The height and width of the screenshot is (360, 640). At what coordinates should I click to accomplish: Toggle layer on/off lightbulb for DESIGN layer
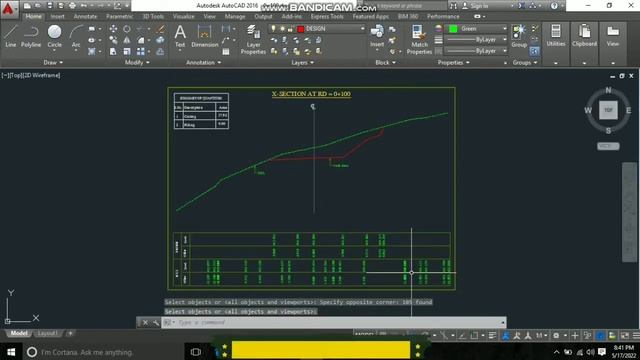click(x=273, y=29)
